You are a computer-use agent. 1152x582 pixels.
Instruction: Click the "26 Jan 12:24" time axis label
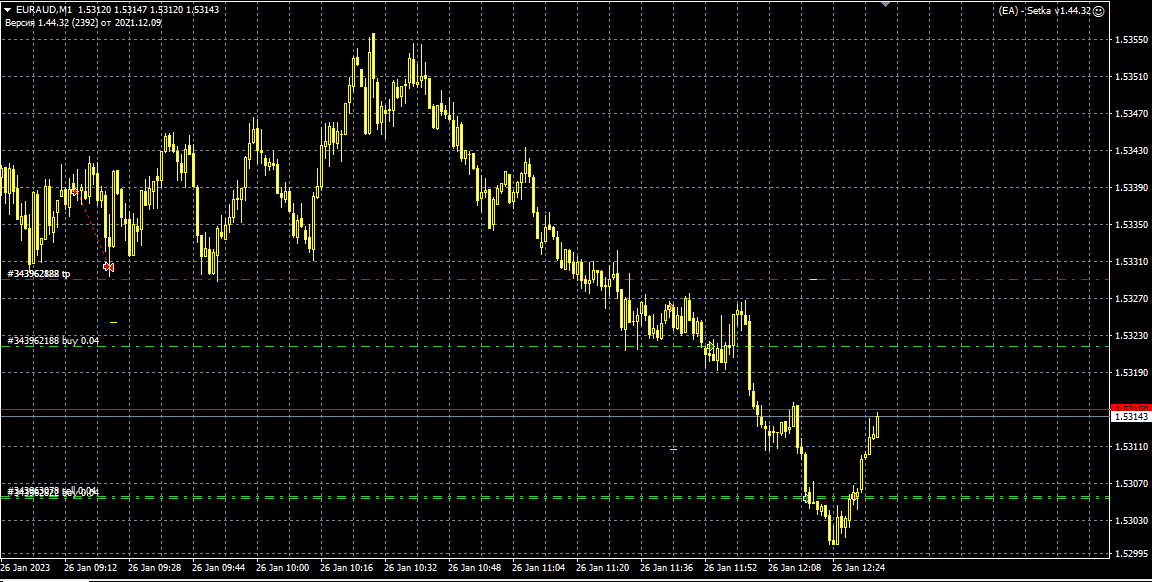pyautogui.click(x=859, y=568)
